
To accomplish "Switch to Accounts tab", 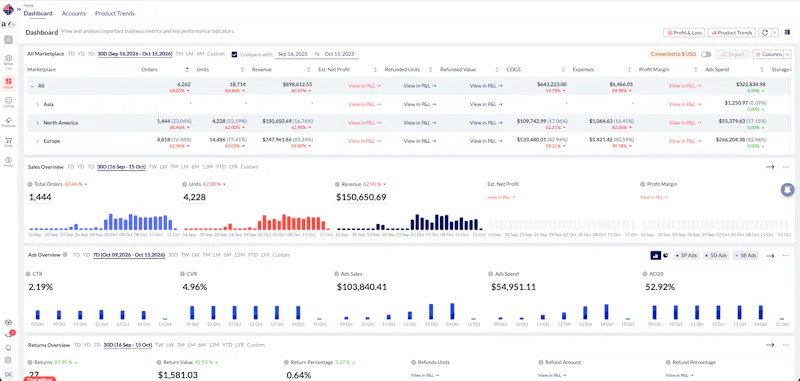I will 74,14.
